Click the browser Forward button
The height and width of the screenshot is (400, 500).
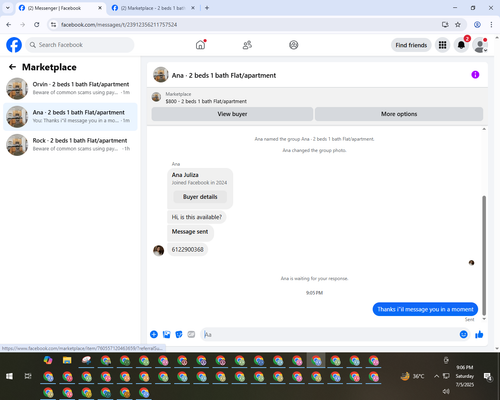(23, 25)
